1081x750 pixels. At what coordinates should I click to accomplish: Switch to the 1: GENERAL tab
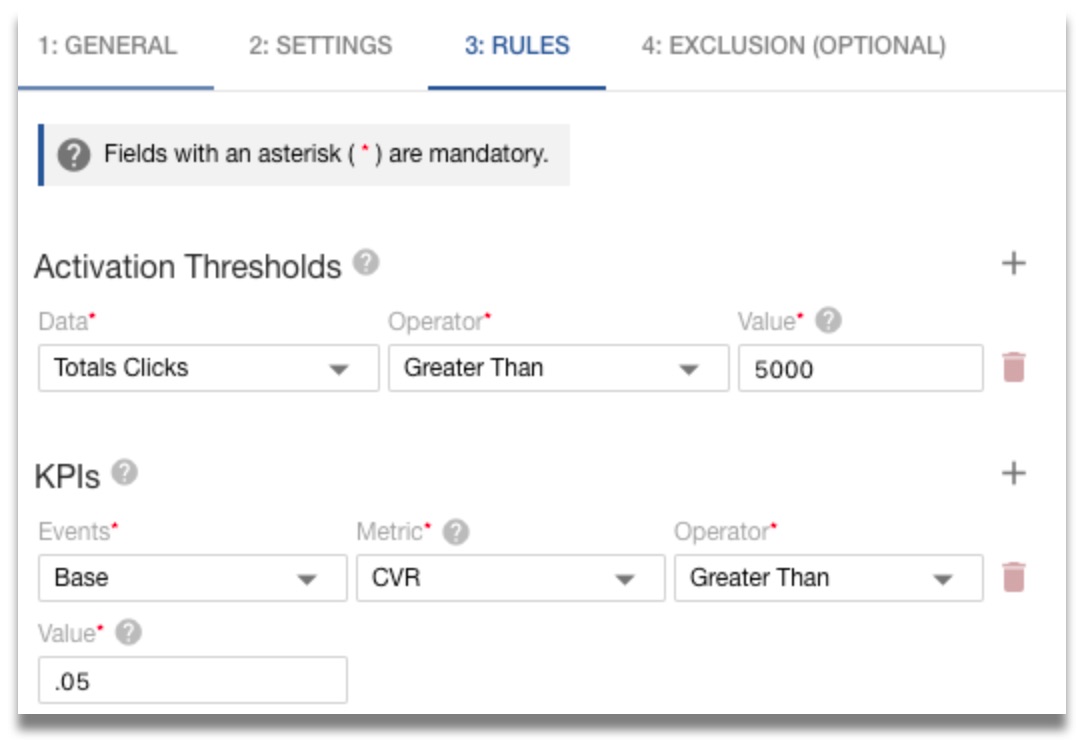[108, 46]
